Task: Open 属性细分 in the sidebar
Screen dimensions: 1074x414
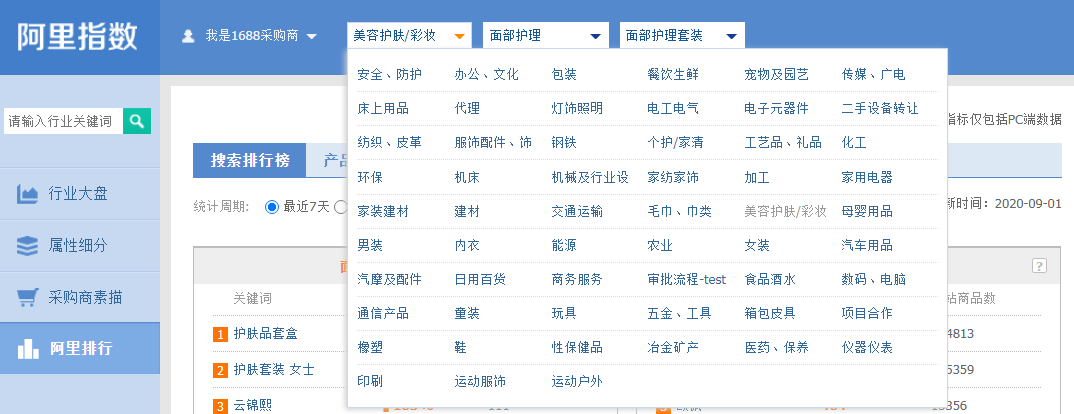Action: point(79,245)
